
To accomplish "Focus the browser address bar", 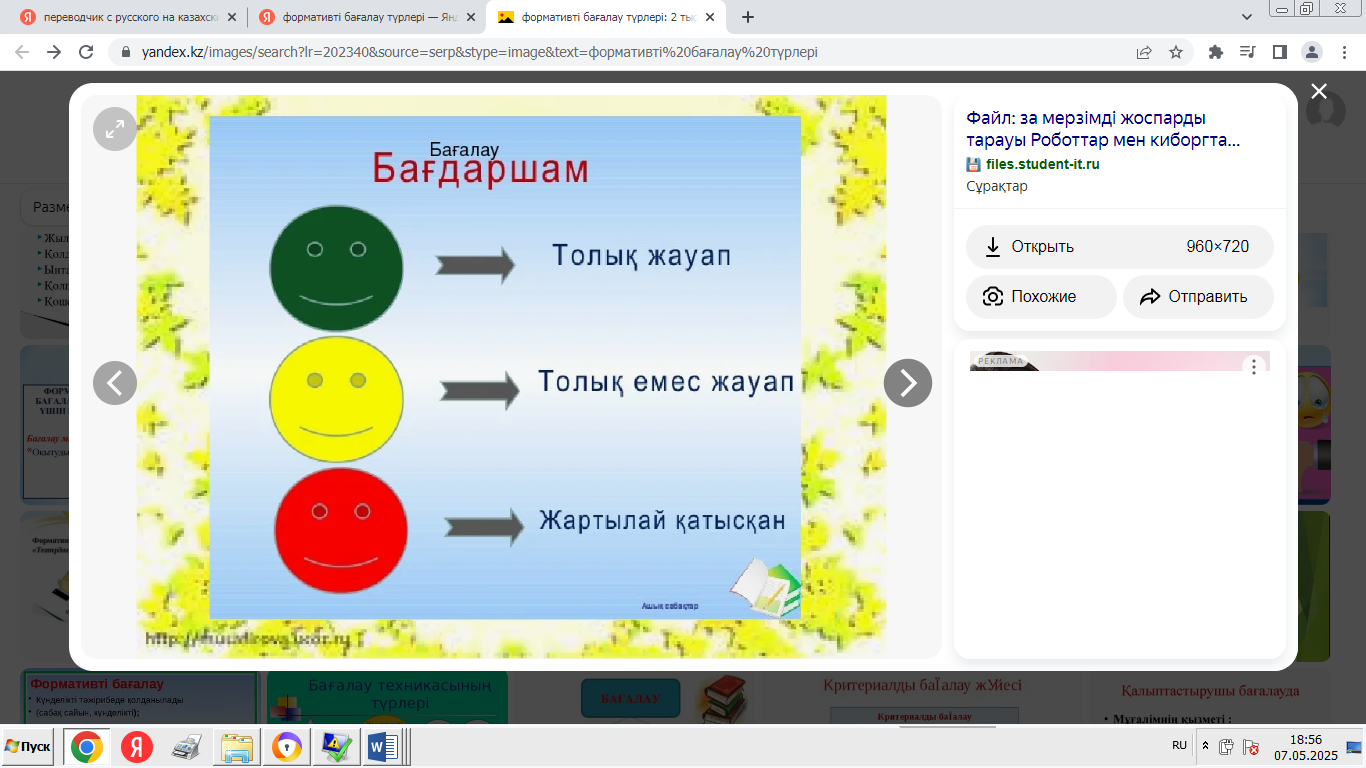I will [x=630, y=52].
